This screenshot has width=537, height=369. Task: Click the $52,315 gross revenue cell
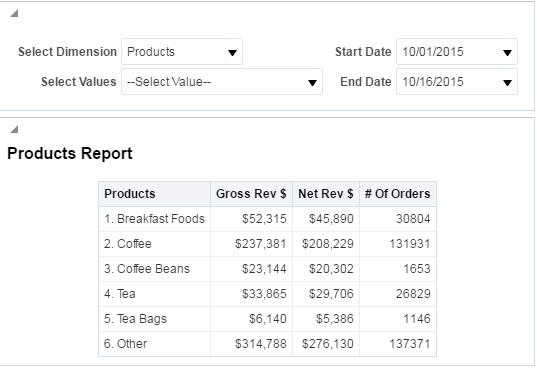coord(251,219)
